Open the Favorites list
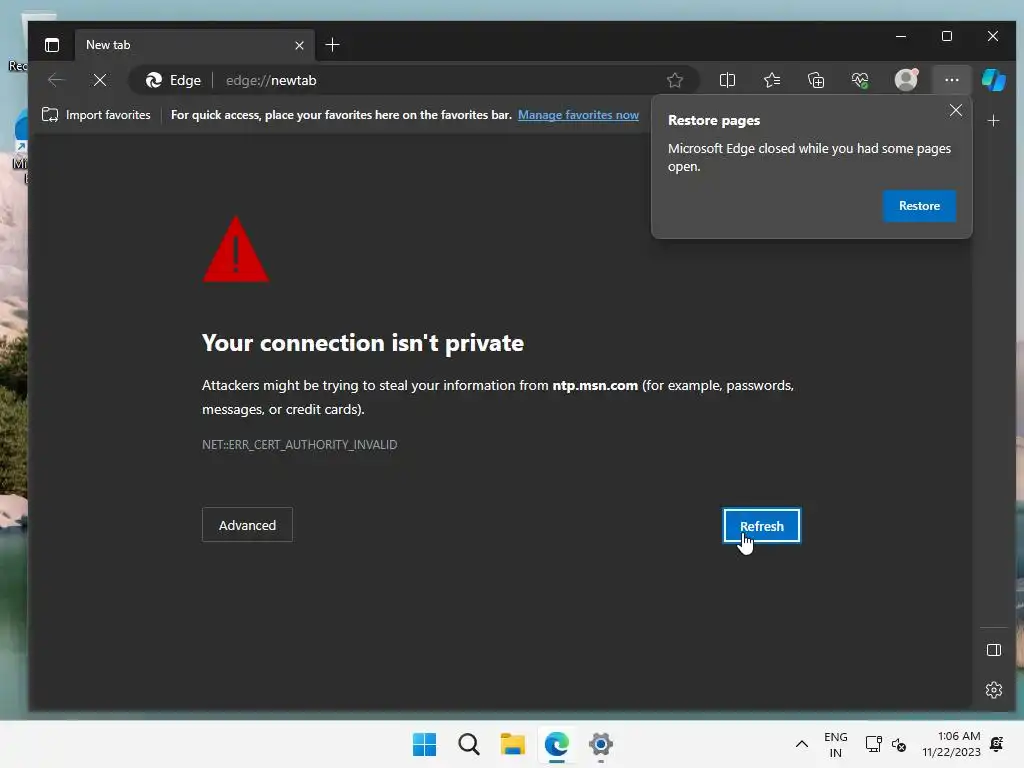 click(772, 80)
